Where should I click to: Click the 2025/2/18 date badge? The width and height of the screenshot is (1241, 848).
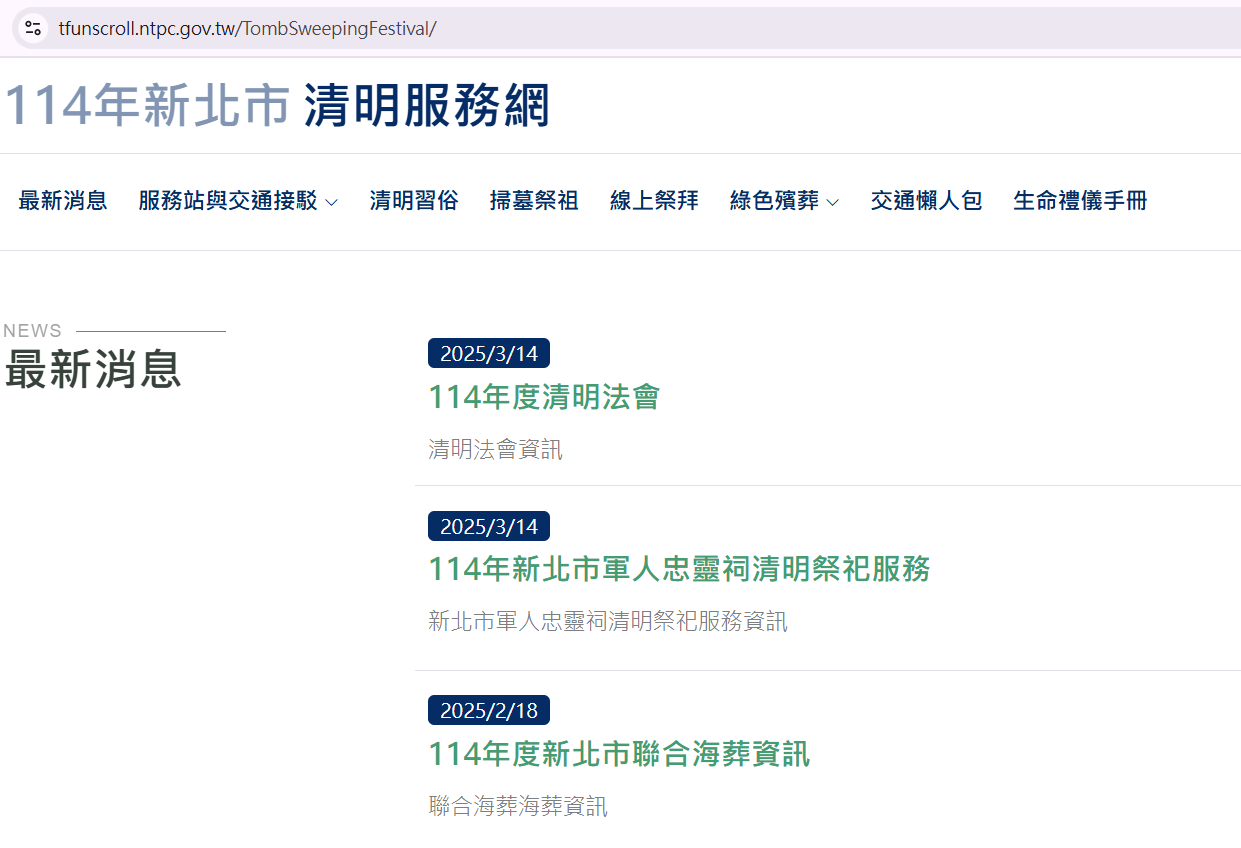click(489, 711)
